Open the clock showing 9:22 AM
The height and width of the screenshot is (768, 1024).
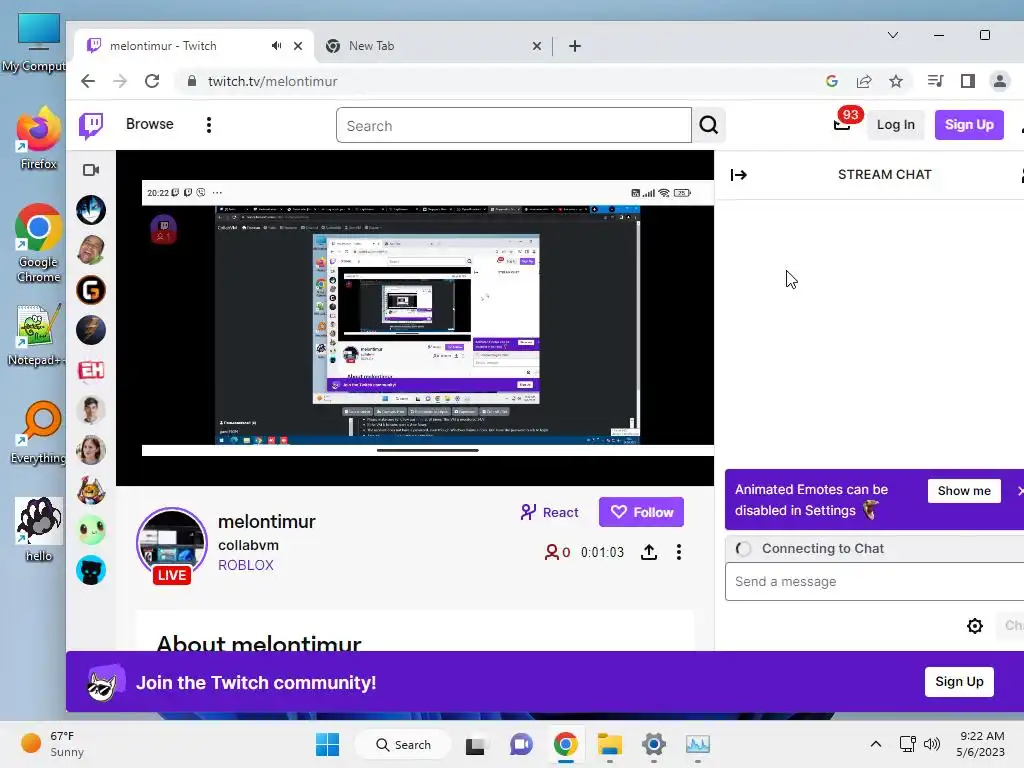981,744
